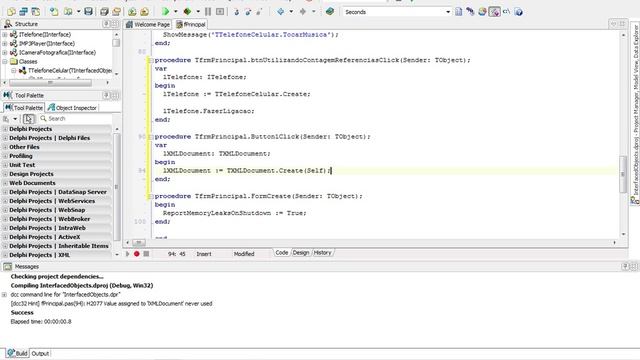Click the gray Forward navigation icon

point(303,12)
